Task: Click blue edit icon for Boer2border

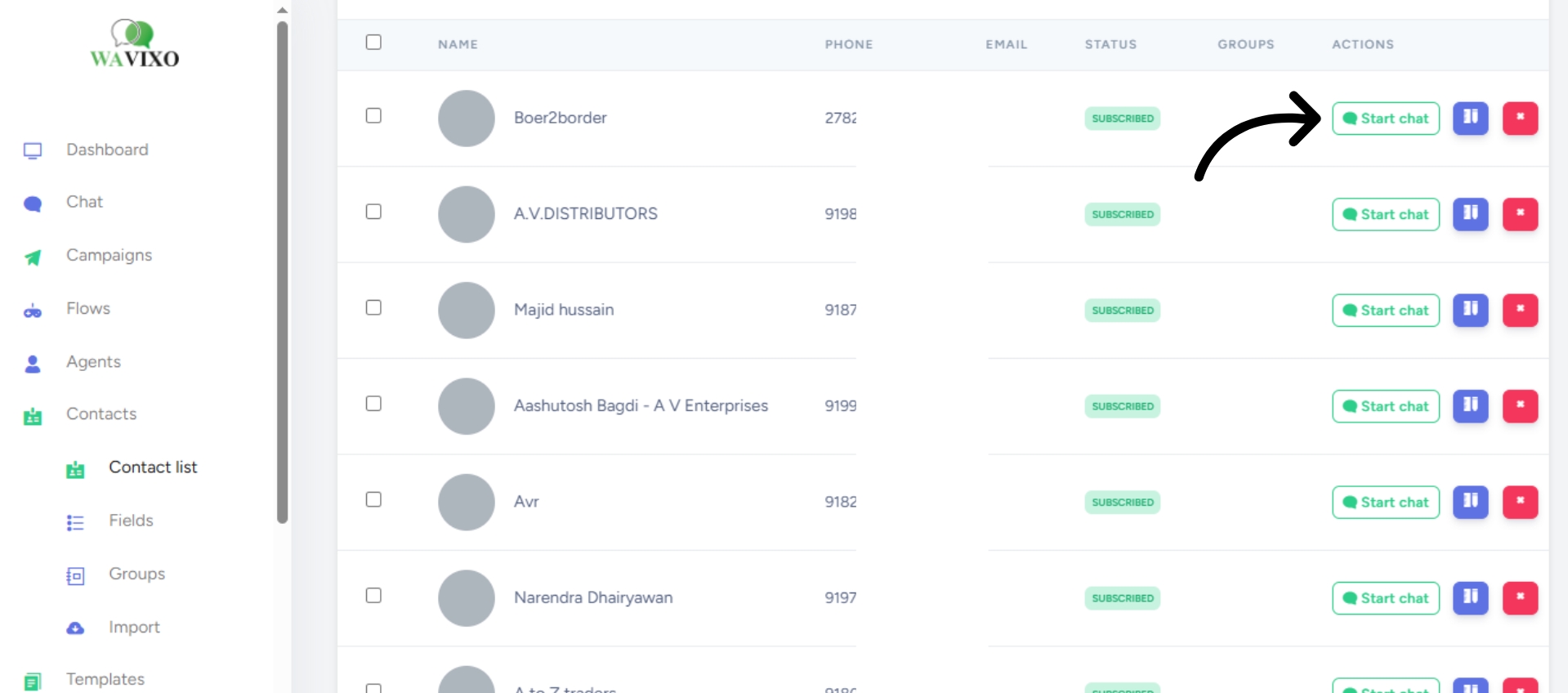Action: point(1471,118)
